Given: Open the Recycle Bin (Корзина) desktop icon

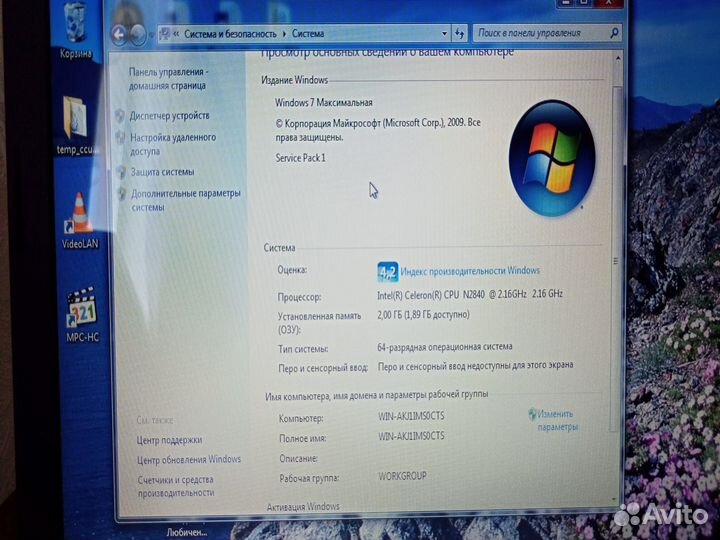Looking at the screenshot, I should 75,28.
